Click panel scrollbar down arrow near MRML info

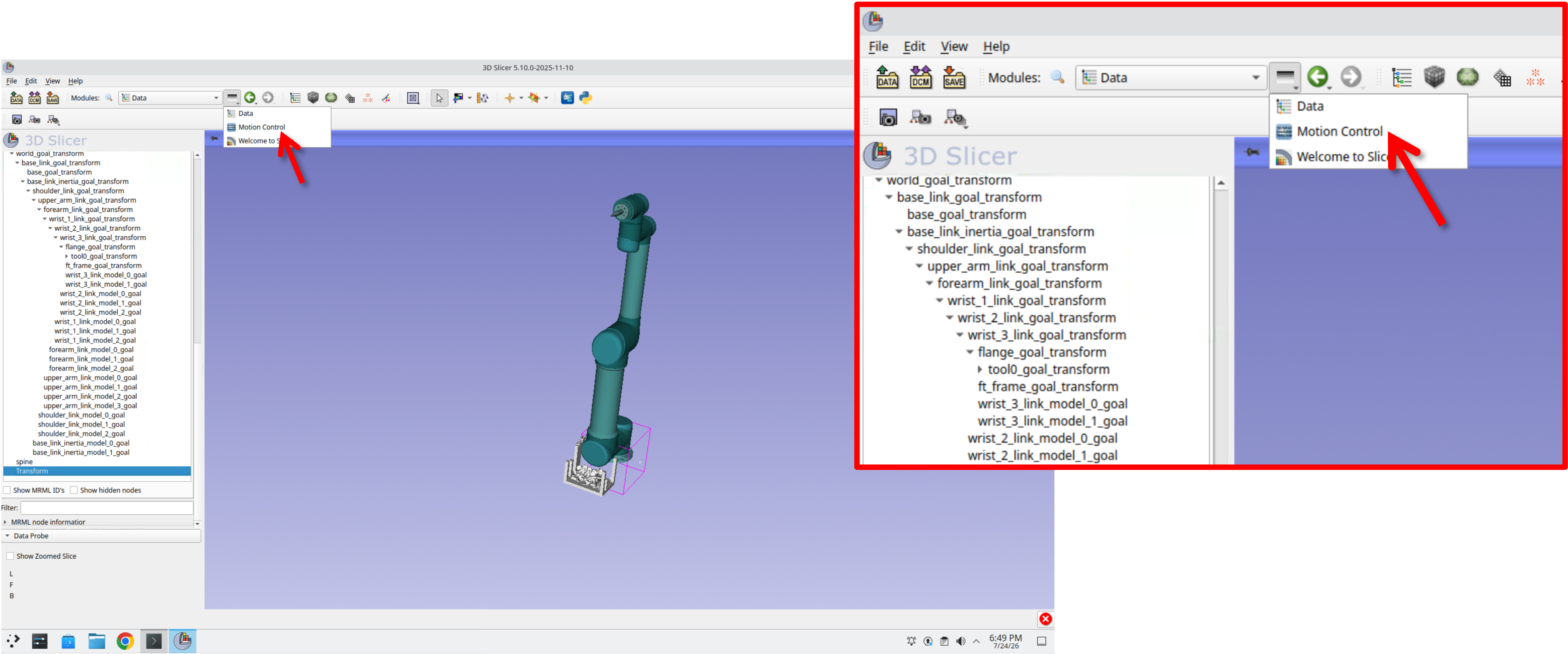(x=197, y=524)
